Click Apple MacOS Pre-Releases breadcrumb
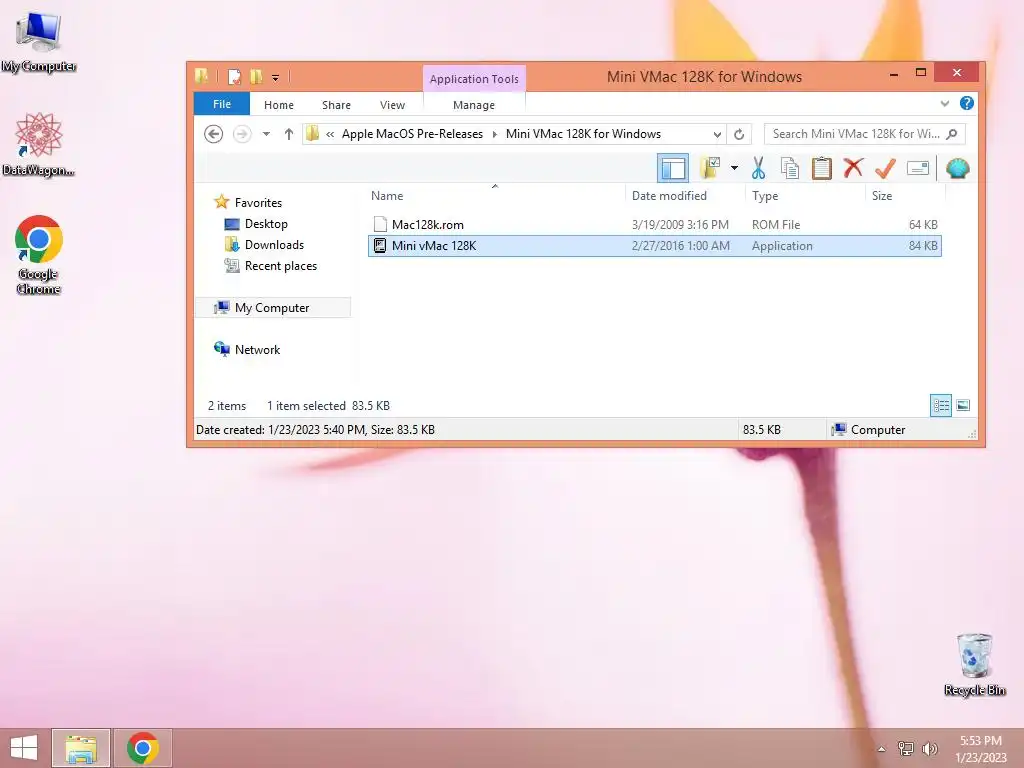The width and height of the screenshot is (1024, 768). (412, 134)
